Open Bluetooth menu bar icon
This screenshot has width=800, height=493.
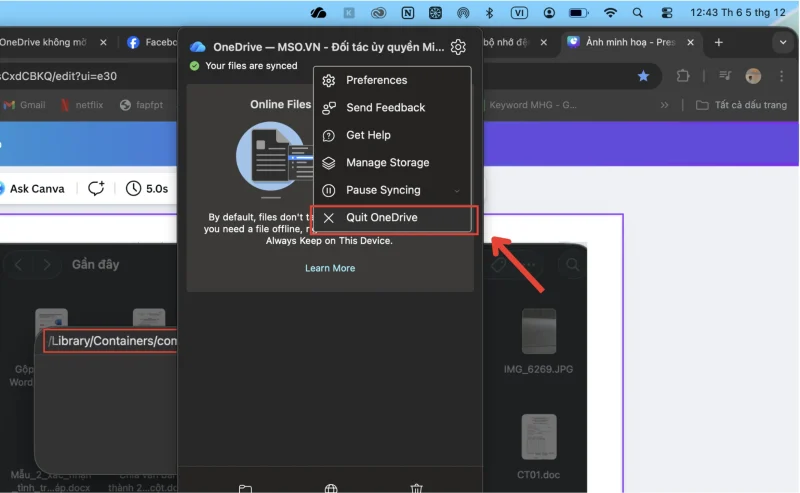pos(489,13)
